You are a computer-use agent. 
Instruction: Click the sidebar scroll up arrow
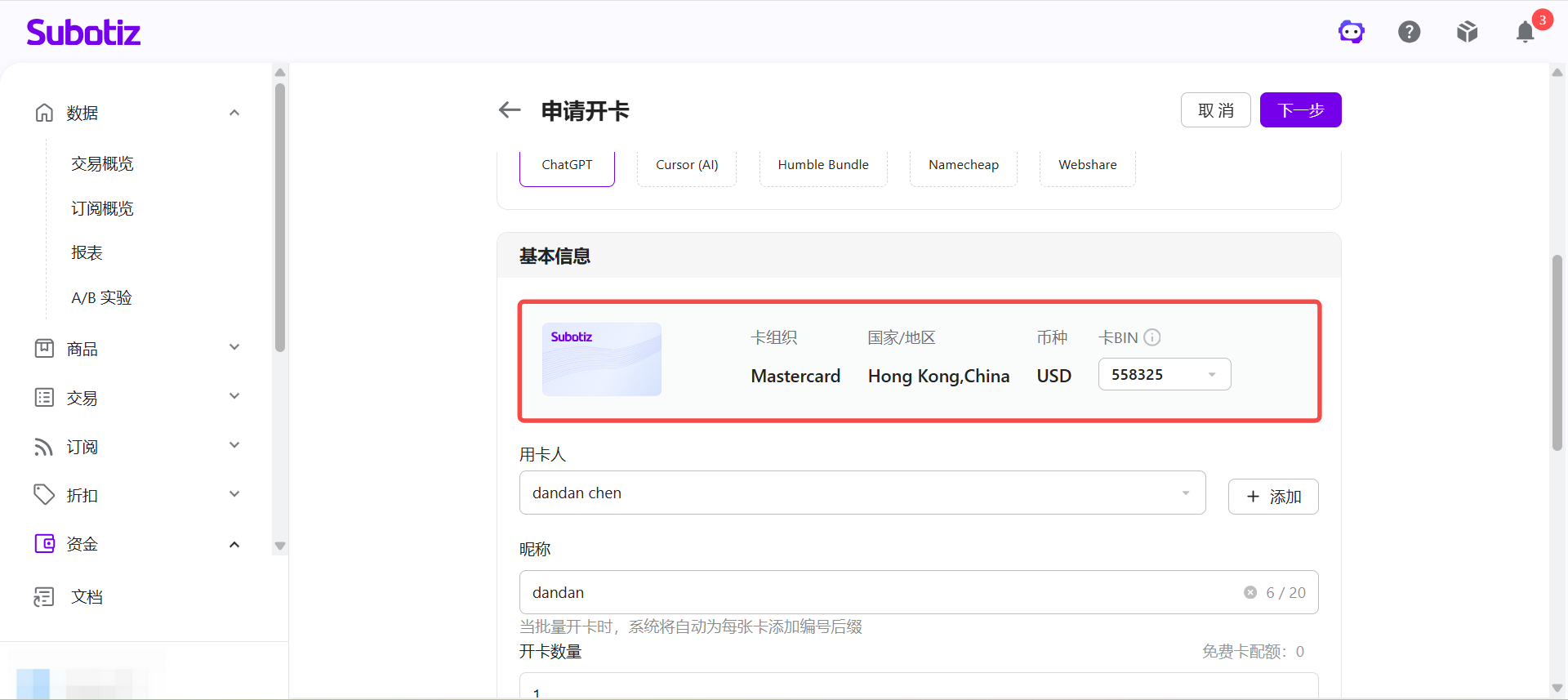(x=280, y=72)
